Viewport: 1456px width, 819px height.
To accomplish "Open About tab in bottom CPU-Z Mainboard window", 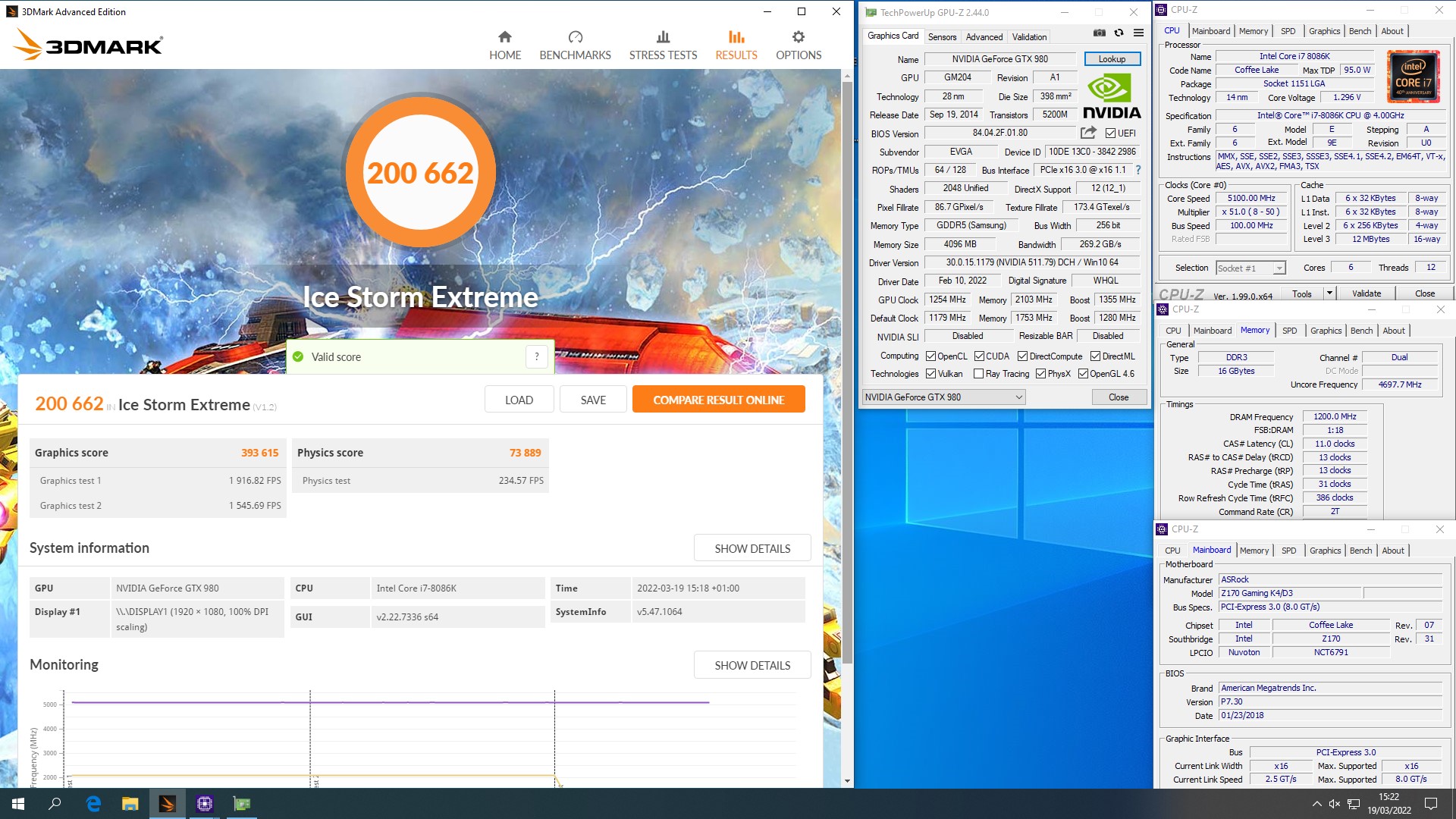I will [x=1393, y=551].
